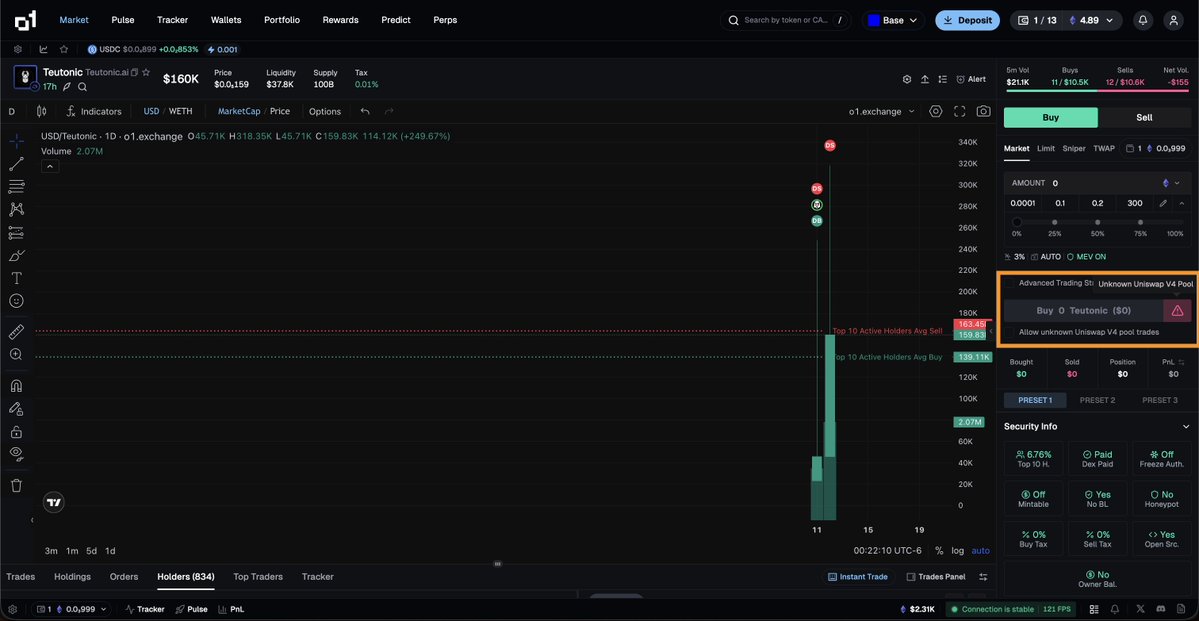The width and height of the screenshot is (1199, 621).
Task: Select the ruler measure tool
Action: coord(16,332)
